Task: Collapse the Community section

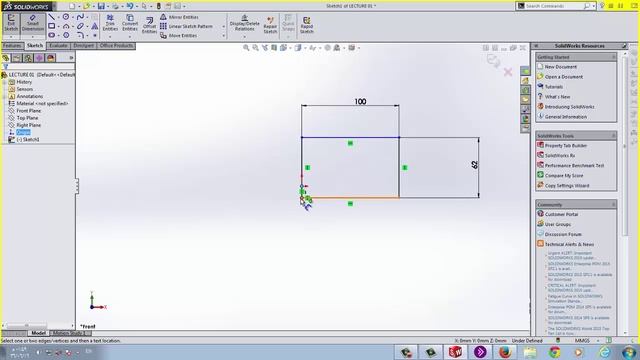Action: click(x=613, y=204)
